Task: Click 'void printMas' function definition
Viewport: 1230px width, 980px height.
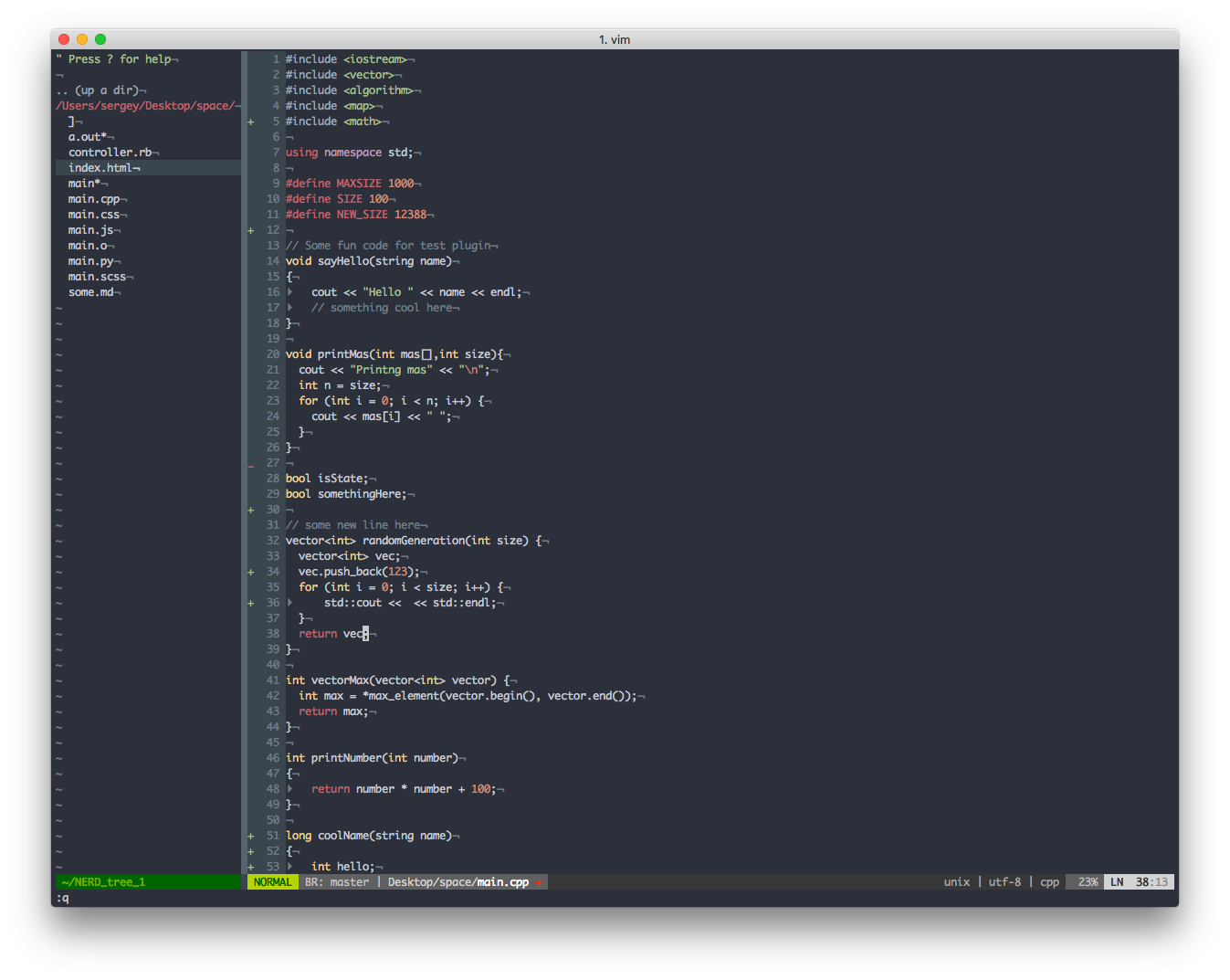Action: 394,354
